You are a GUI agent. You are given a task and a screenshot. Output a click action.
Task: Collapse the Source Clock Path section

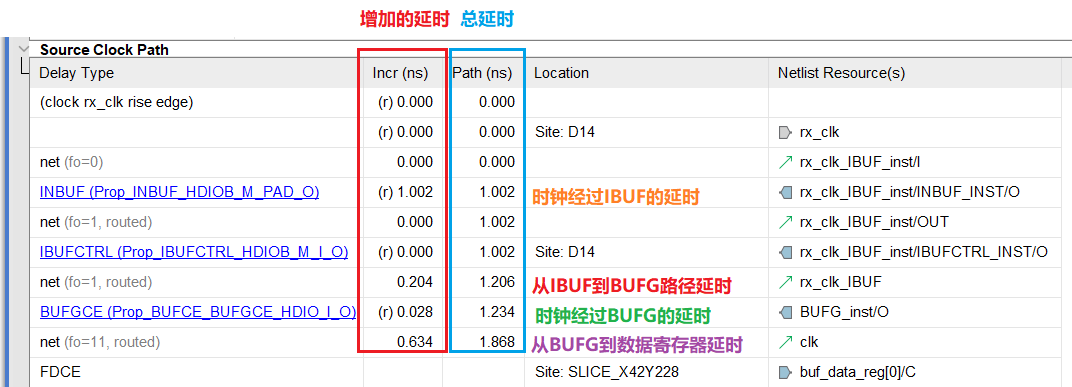24,49
